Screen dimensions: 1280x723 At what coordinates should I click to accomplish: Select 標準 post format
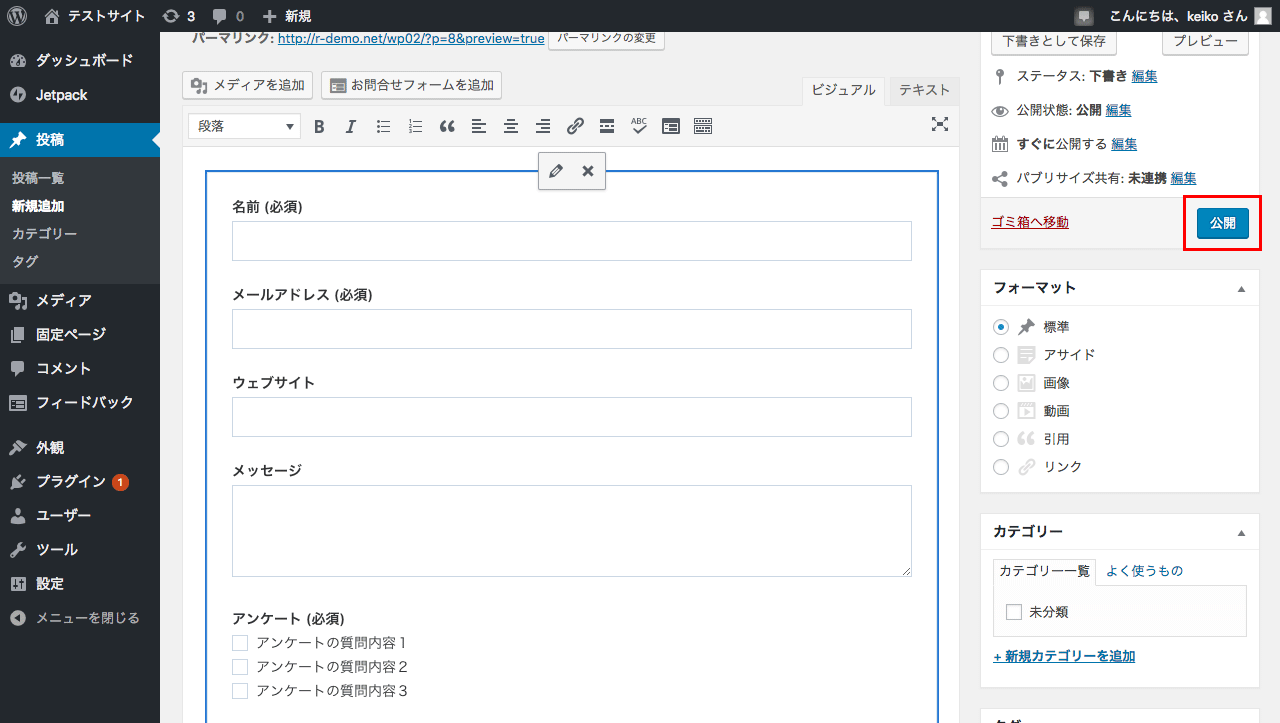pos(1001,327)
